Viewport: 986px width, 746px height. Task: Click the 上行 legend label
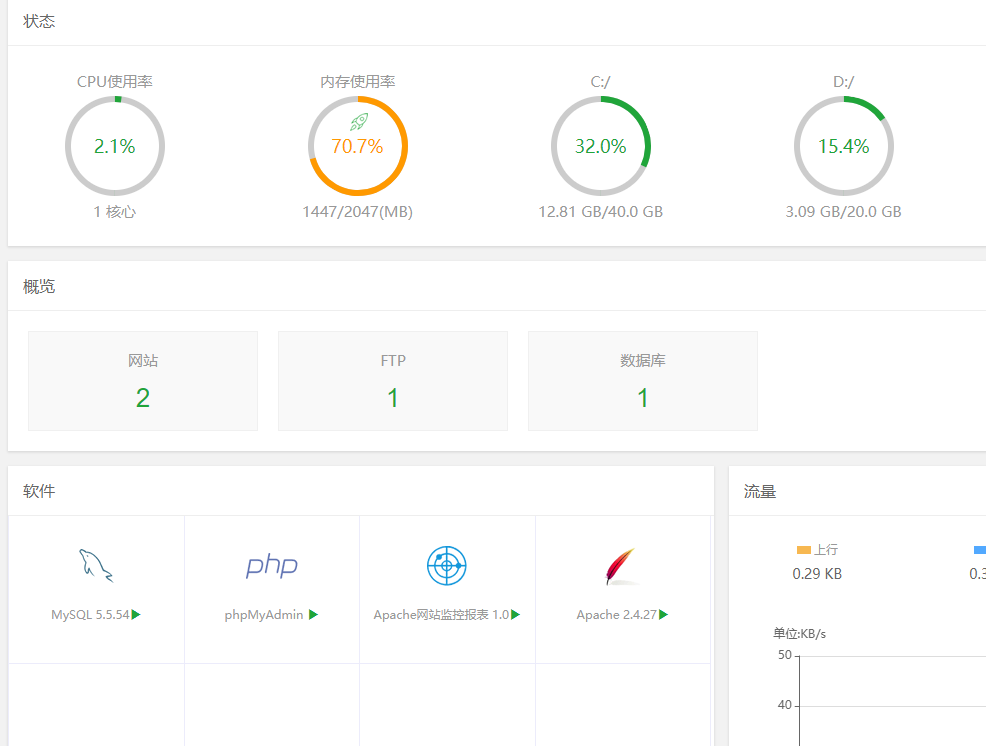[x=826, y=550]
